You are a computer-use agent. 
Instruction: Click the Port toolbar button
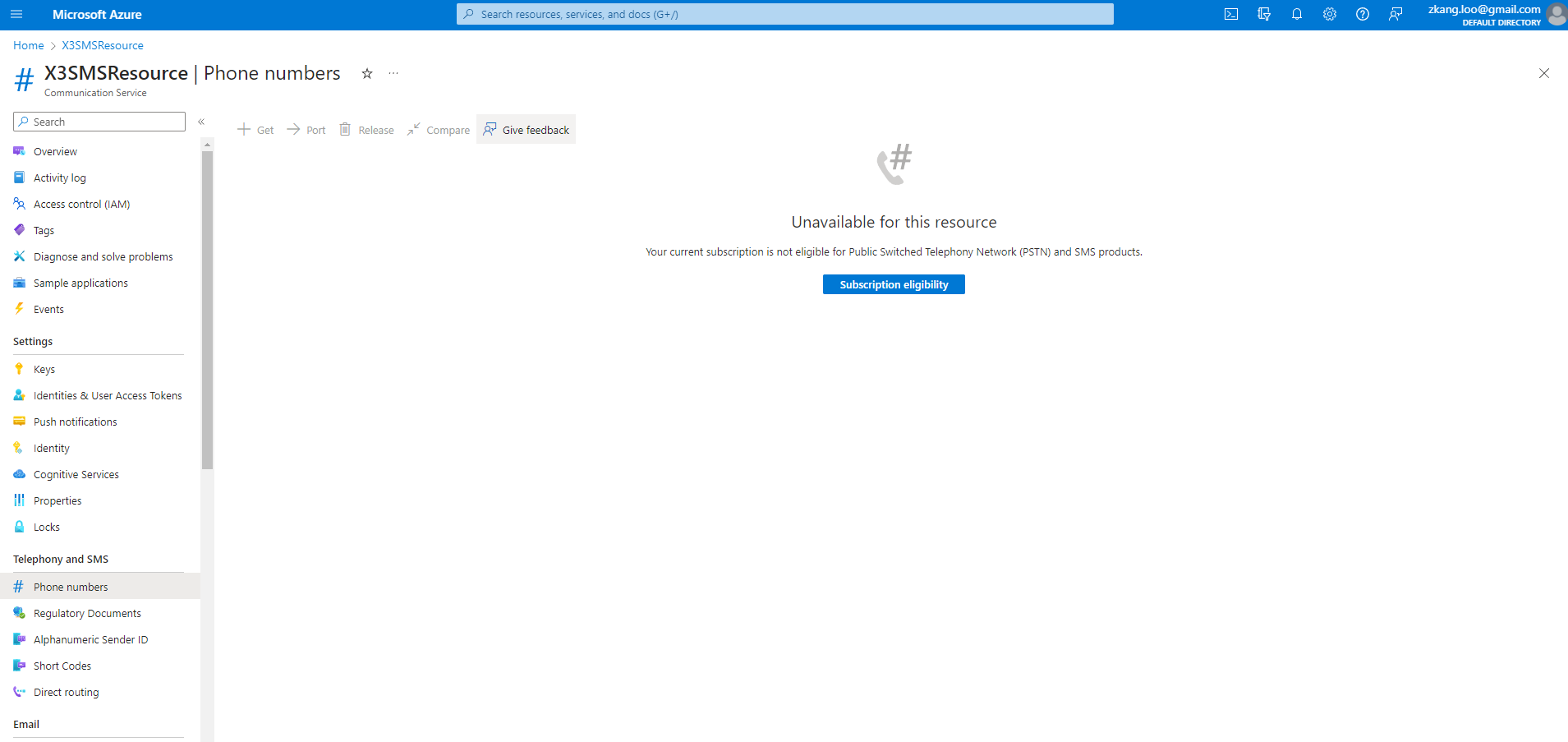306,130
